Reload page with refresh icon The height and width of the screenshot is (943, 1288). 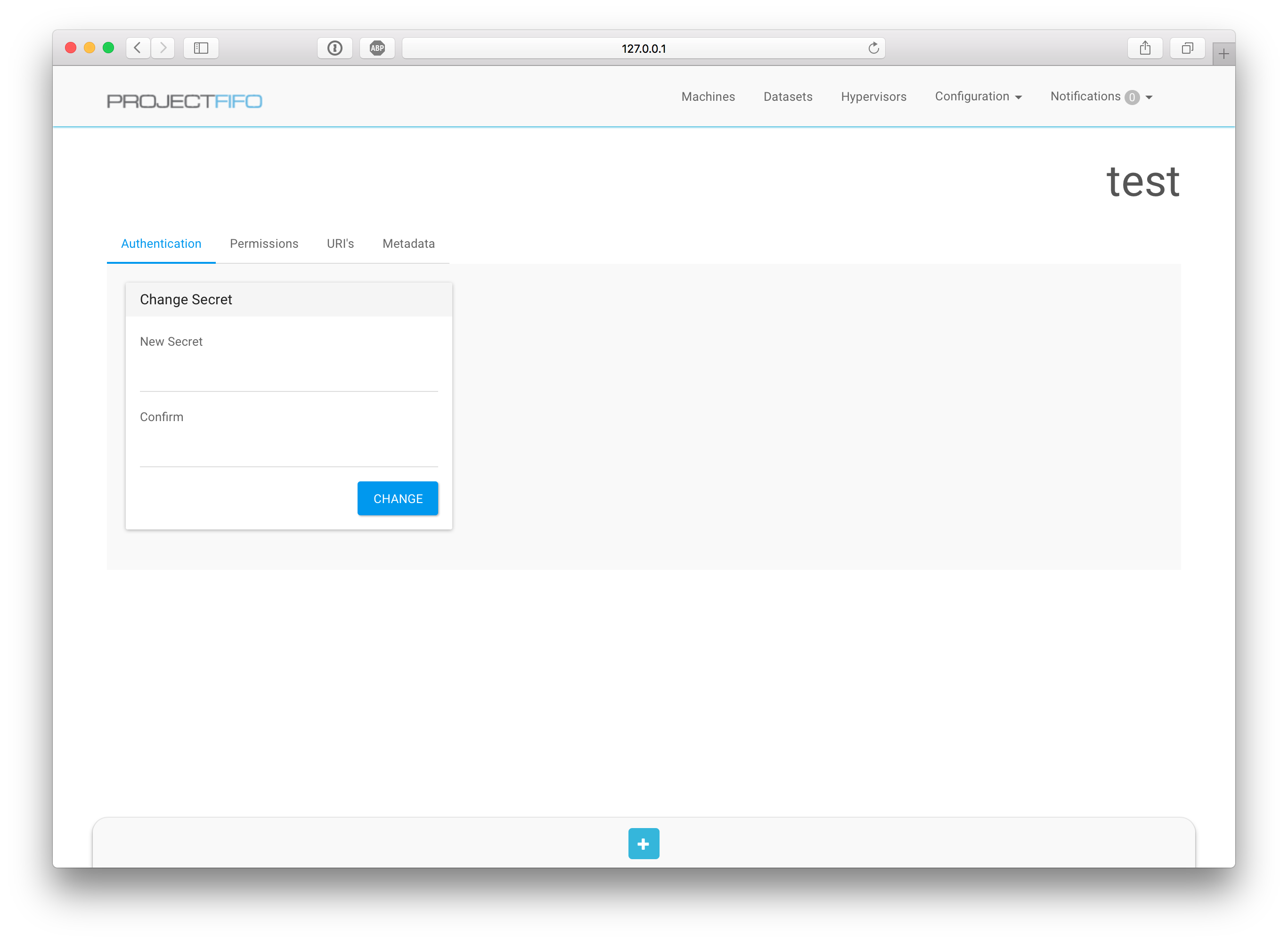coord(873,48)
